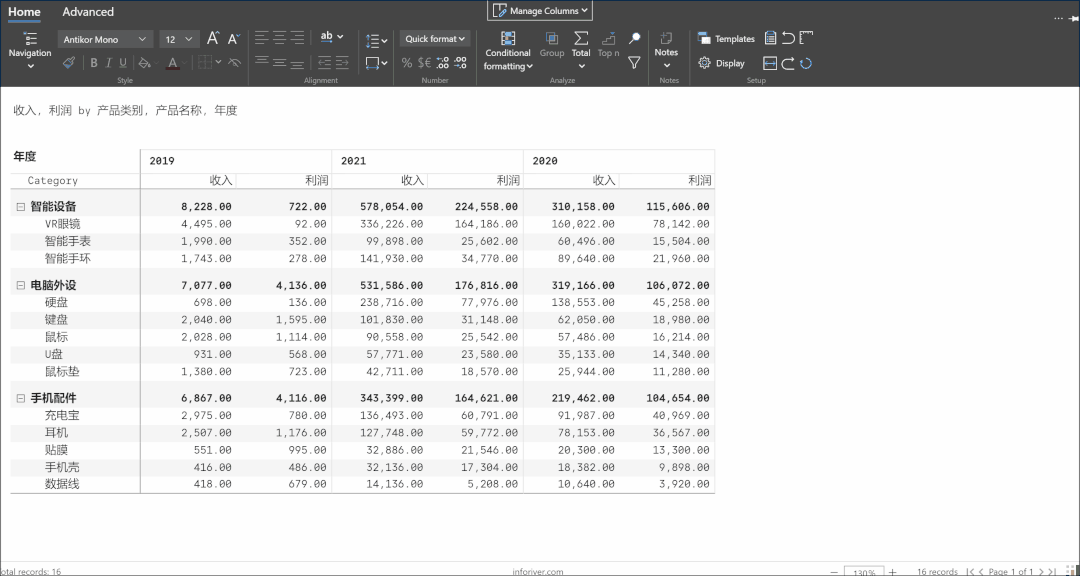Open the Total options
The image size is (1080, 576).
(x=581, y=50)
